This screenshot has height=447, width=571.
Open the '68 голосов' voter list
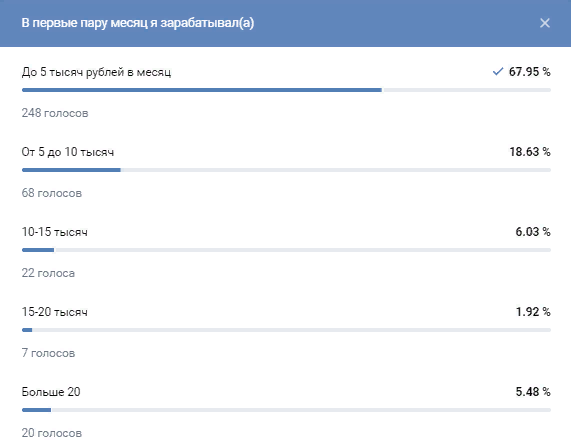tap(52, 193)
